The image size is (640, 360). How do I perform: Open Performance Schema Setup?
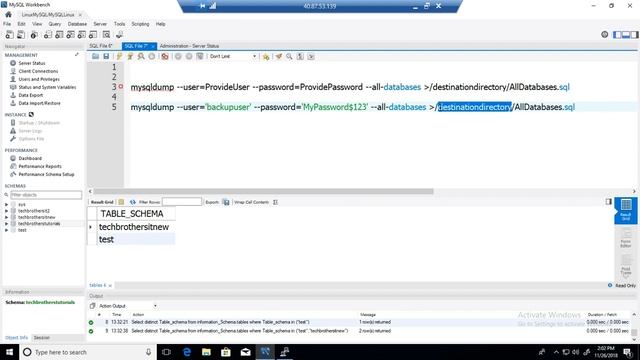pyautogui.click(x=46, y=174)
